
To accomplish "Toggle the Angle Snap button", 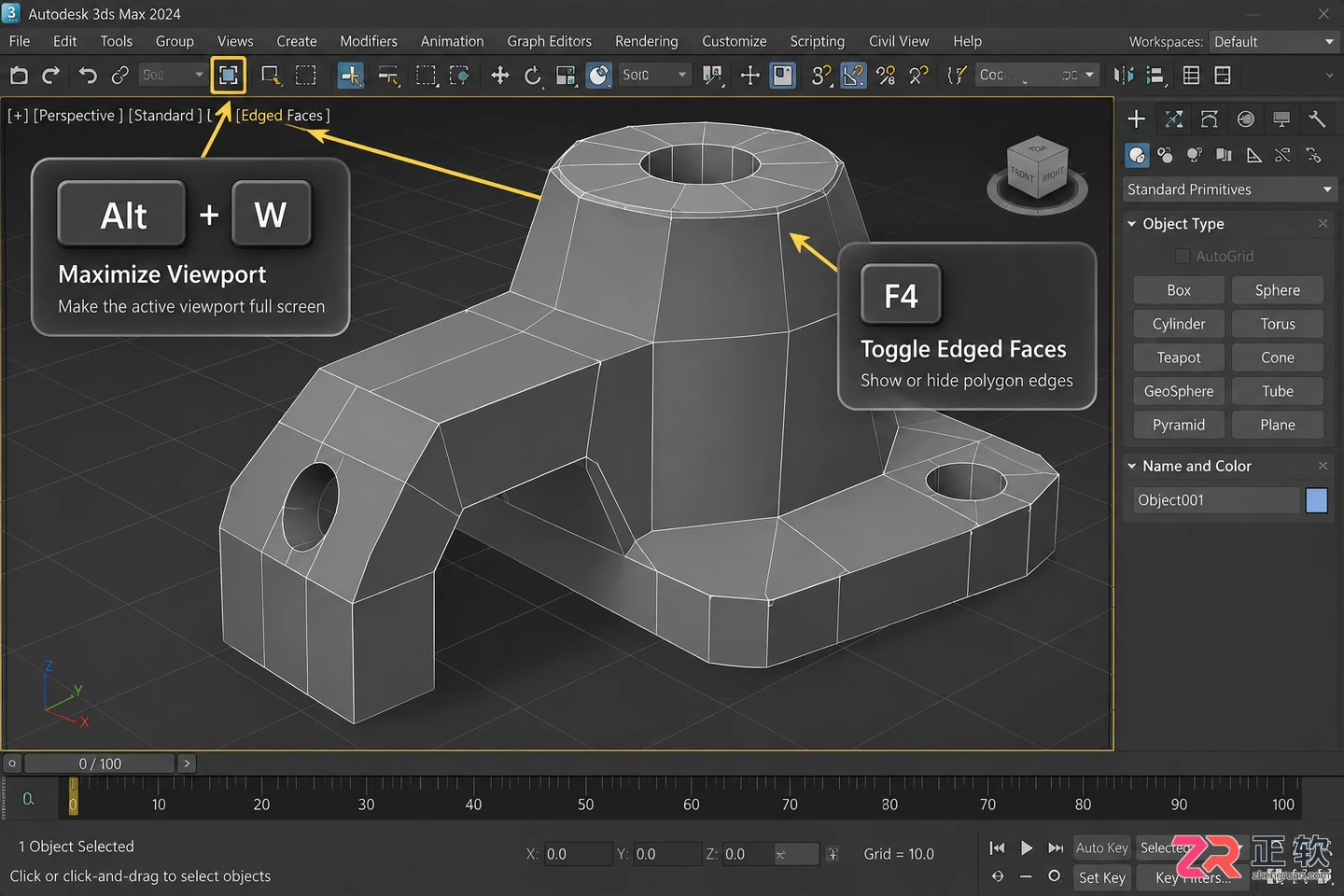I will pos(853,76).
